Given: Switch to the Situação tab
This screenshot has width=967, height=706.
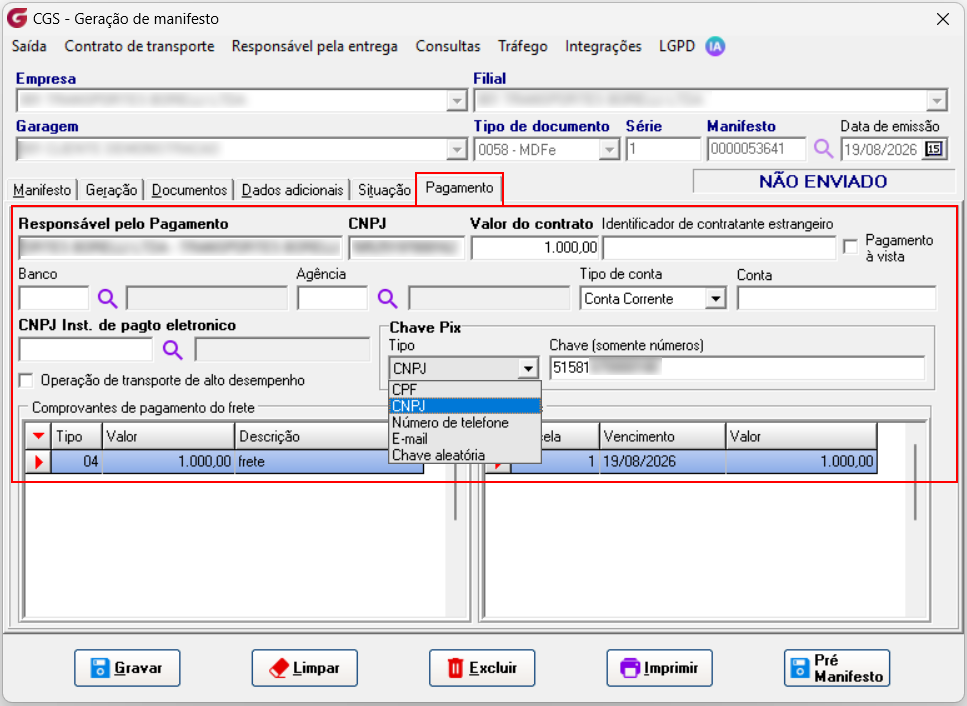Looking at the screenshot, I should click(x=384, y=190).
